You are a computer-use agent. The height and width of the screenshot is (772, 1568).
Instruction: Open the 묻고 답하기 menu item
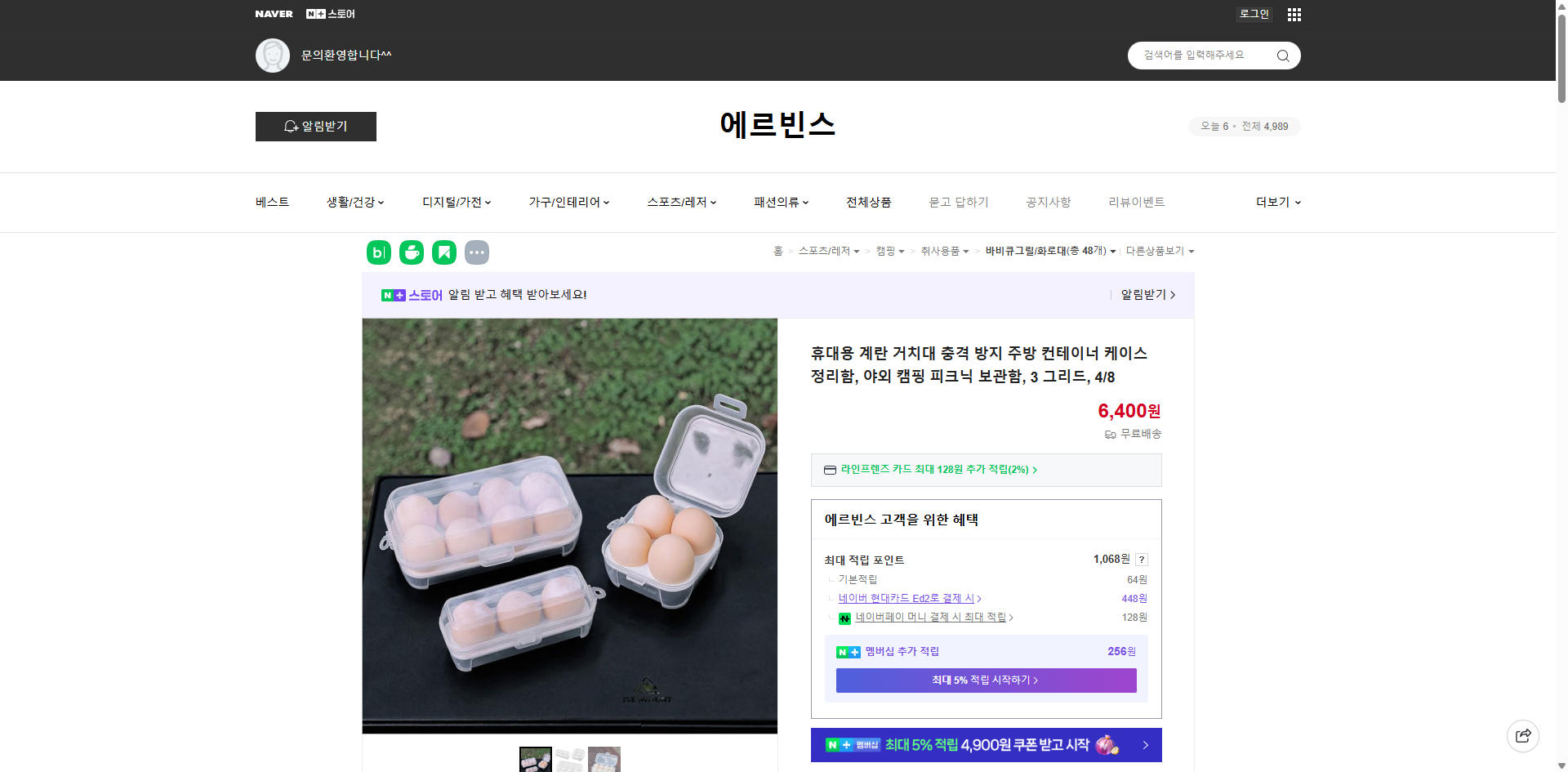pos(959,202)
